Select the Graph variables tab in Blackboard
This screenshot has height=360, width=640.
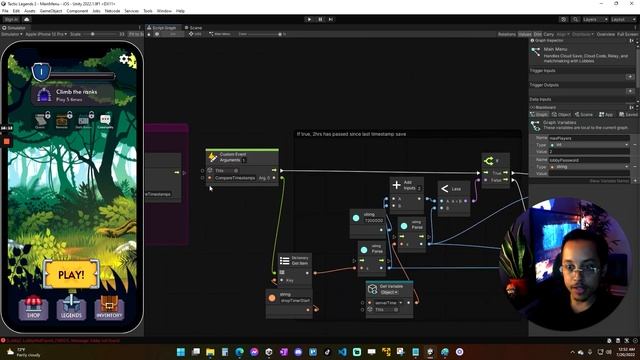pos(539,115)
